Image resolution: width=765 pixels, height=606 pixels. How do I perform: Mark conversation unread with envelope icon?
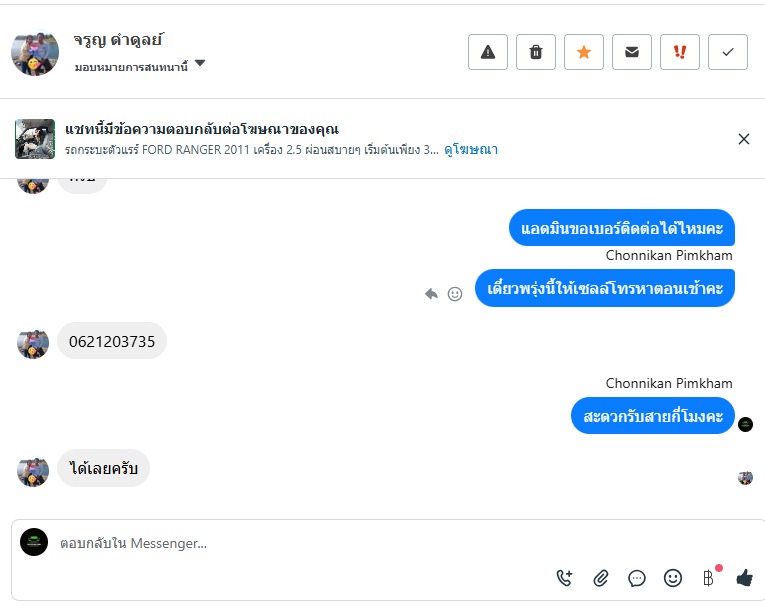point(632,52)
